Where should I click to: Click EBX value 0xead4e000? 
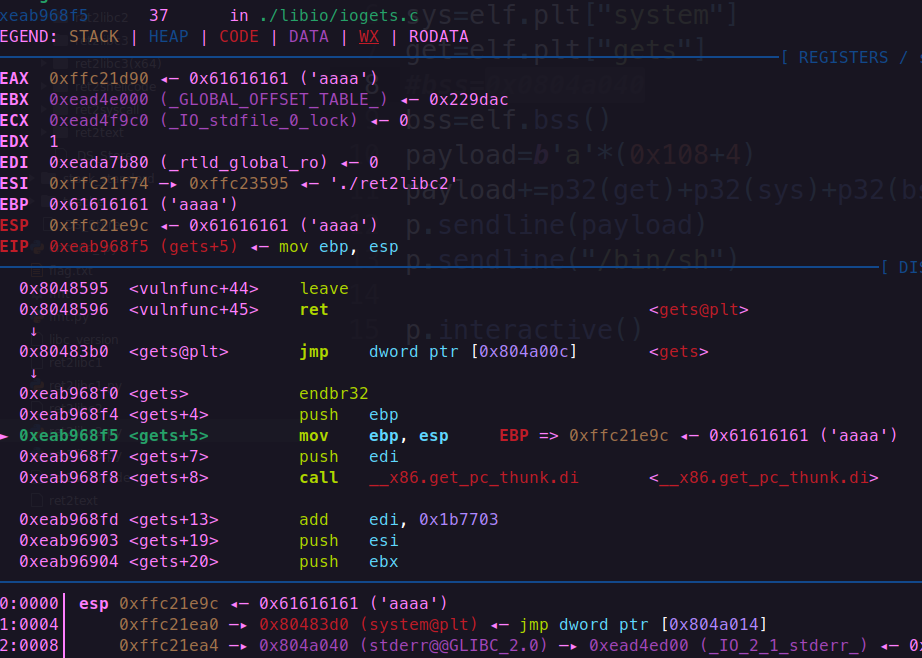coord(99,99)
